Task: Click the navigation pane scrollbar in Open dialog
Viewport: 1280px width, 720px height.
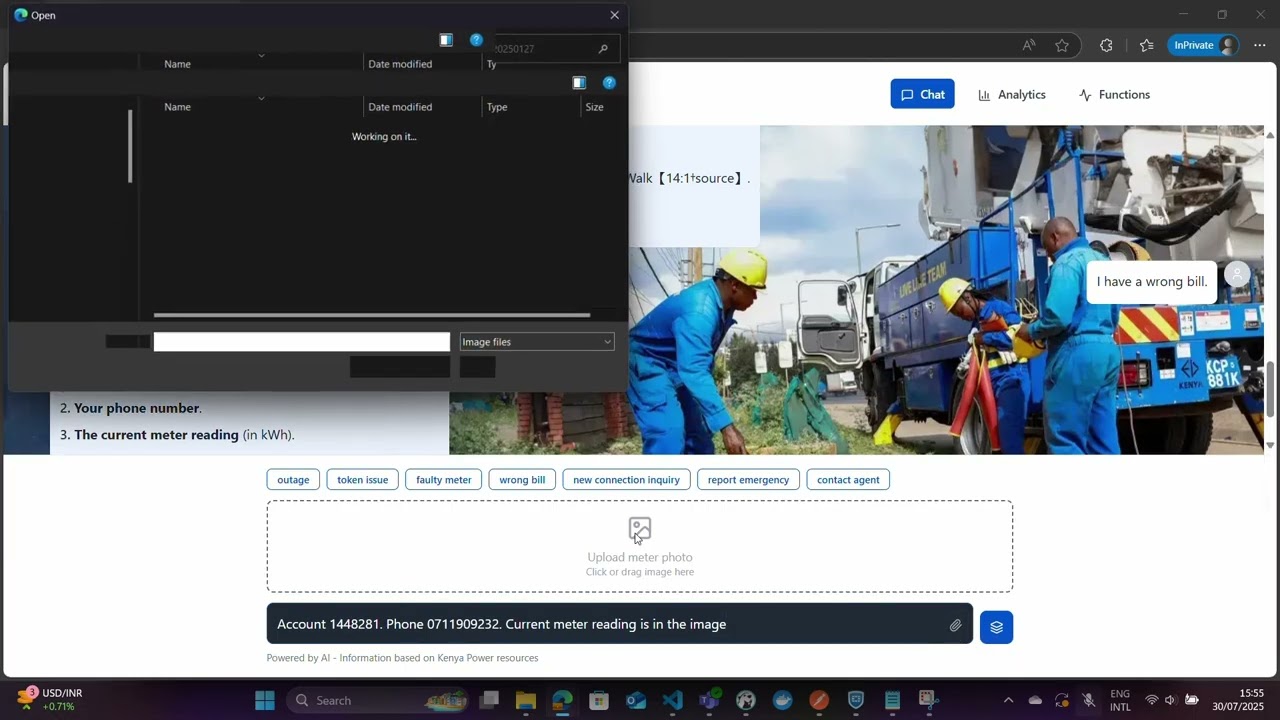Action: (130, 146)
